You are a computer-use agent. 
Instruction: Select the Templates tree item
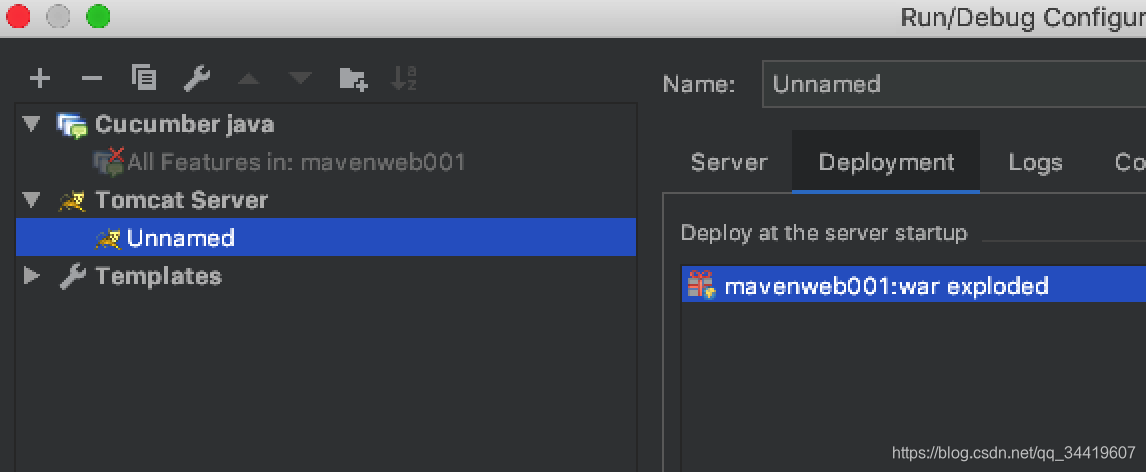pos(158,276)
